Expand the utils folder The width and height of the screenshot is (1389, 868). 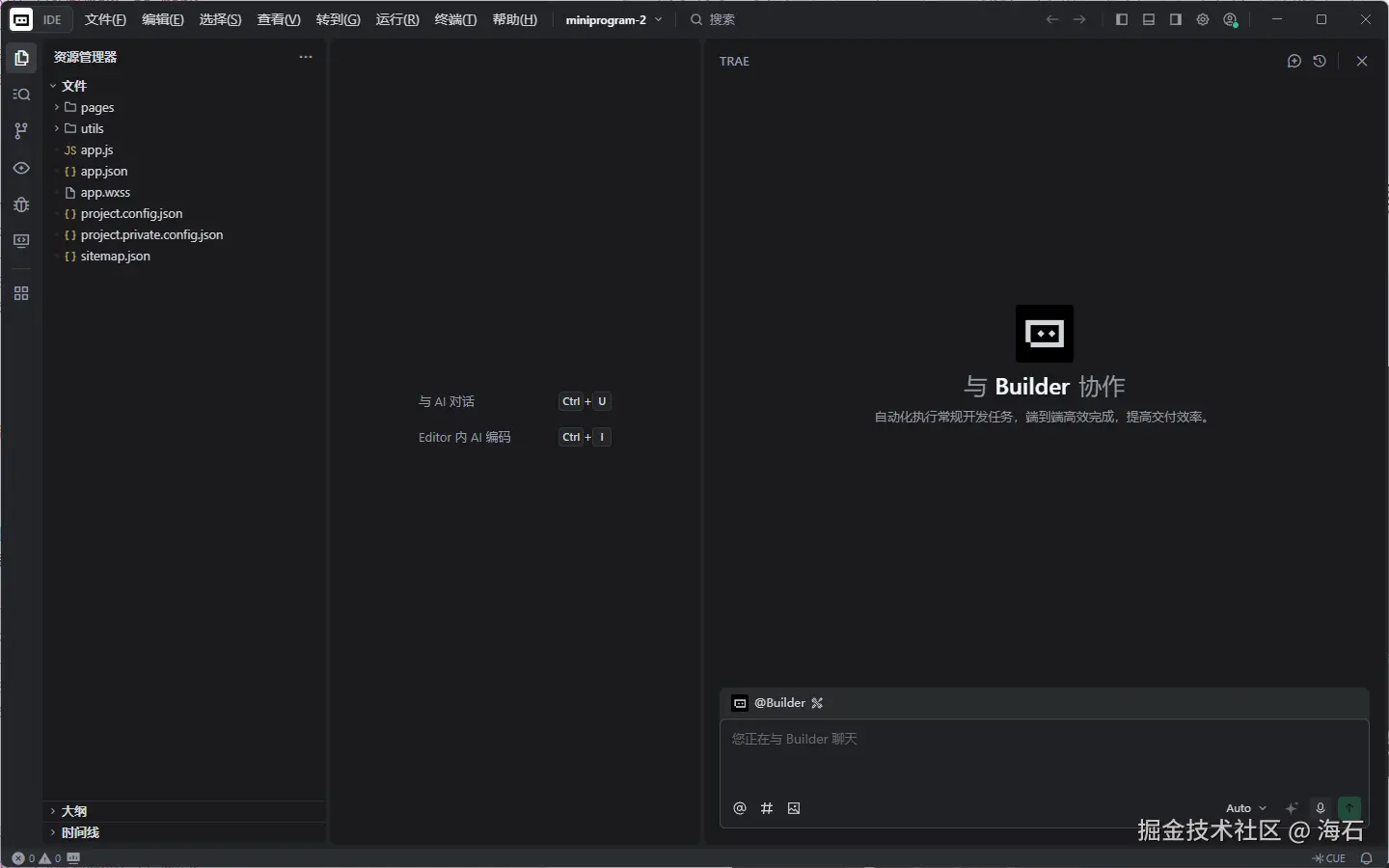[x=183, y=128]
